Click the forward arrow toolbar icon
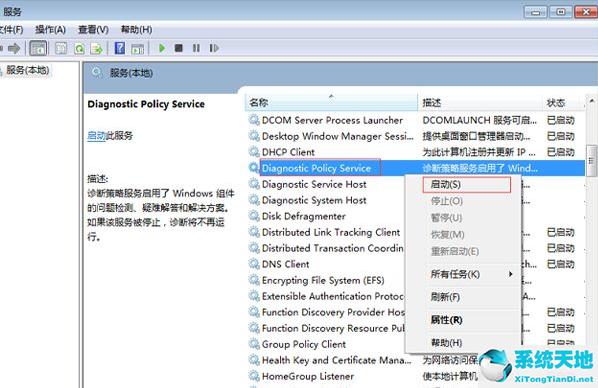This screenshot has width=598, height=388. (x=14, y=48)
